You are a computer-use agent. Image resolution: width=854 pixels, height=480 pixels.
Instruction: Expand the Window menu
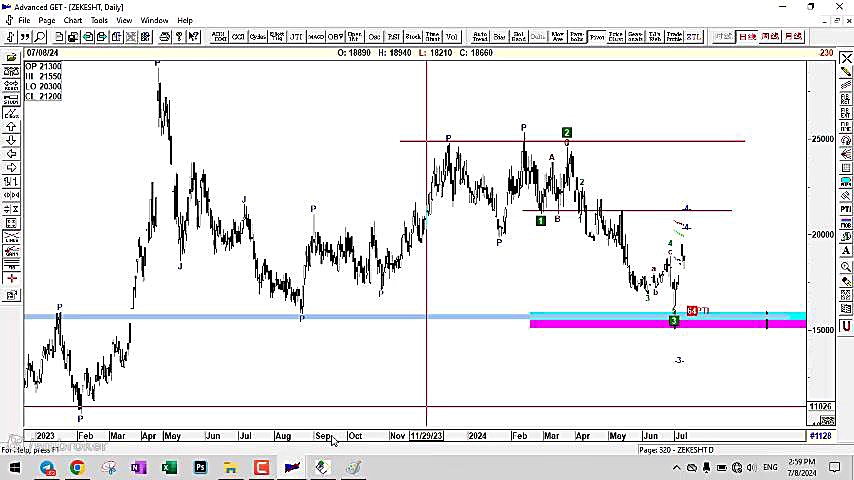(154, 20)
